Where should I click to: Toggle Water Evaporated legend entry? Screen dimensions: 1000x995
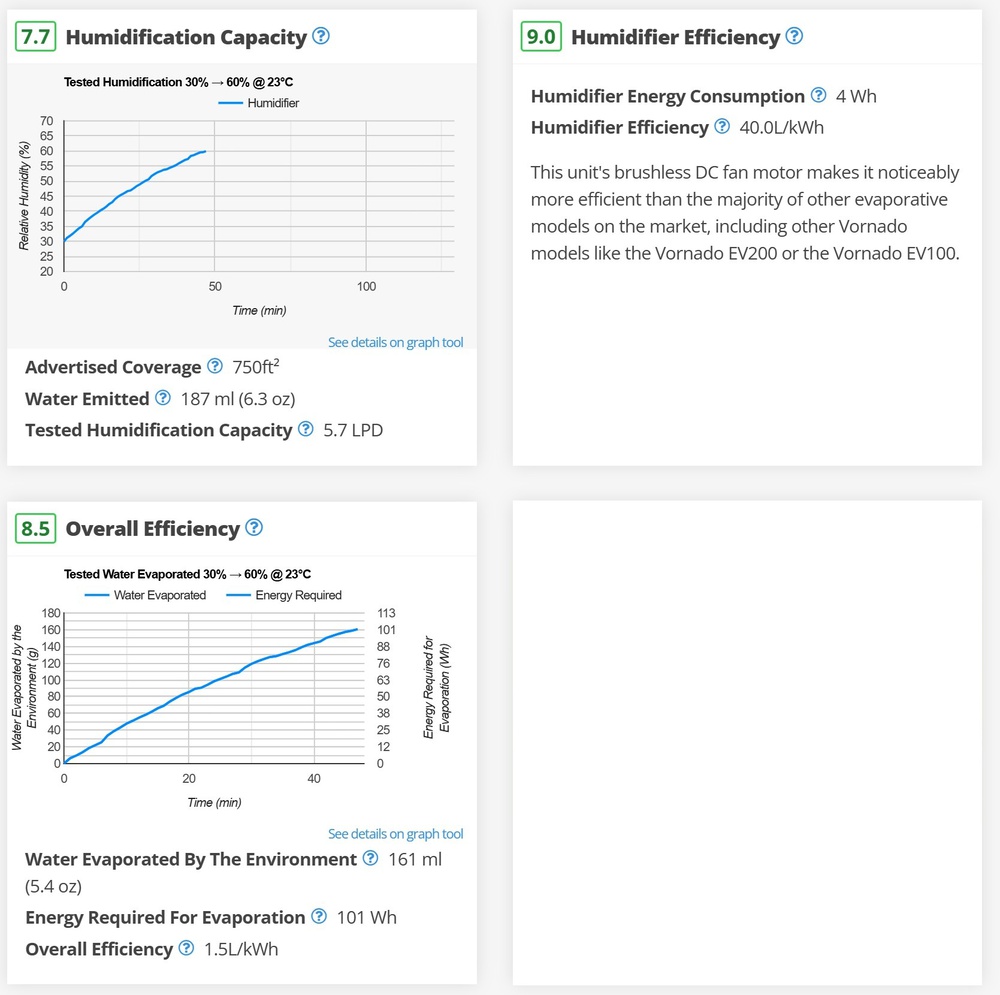coord(145,595)
